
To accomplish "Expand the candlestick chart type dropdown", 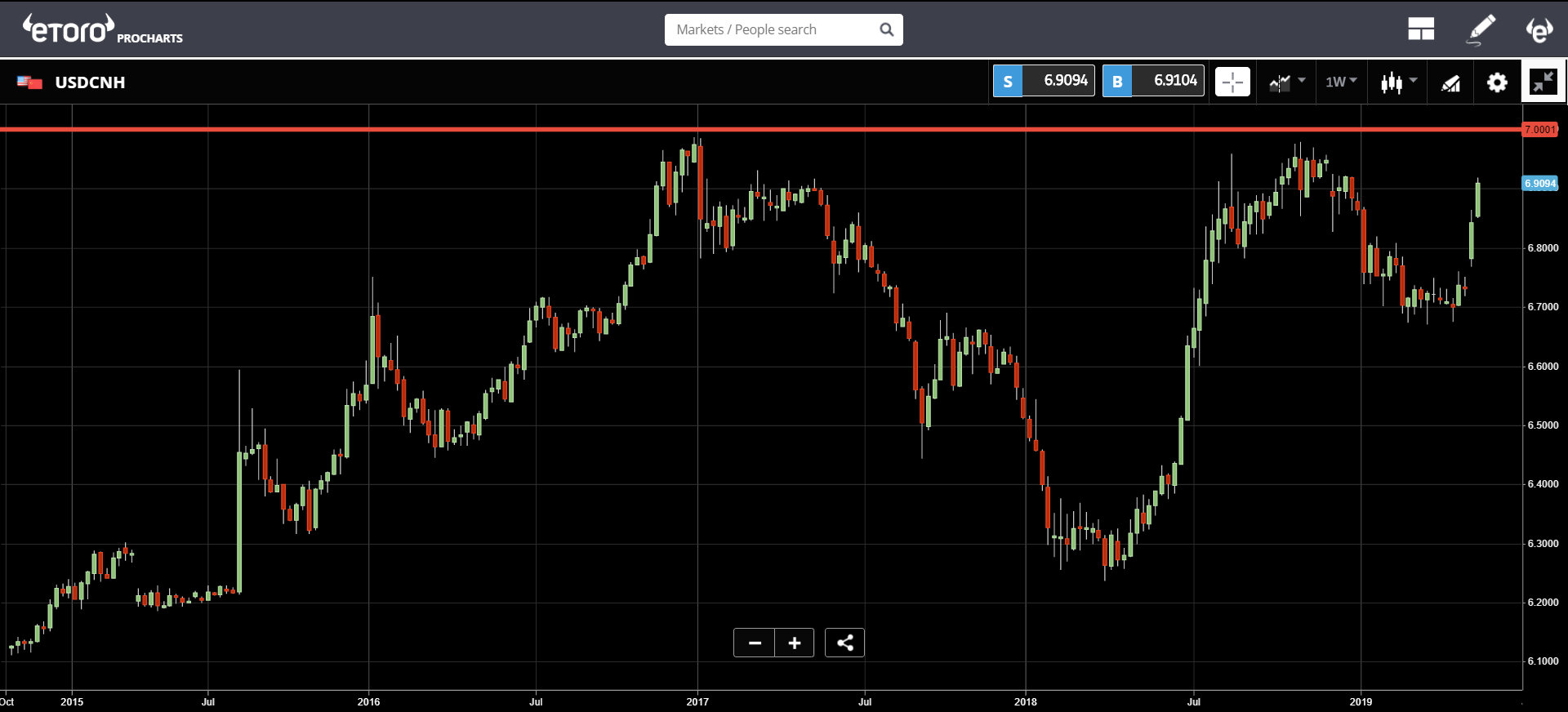I will coord(1398,82).
